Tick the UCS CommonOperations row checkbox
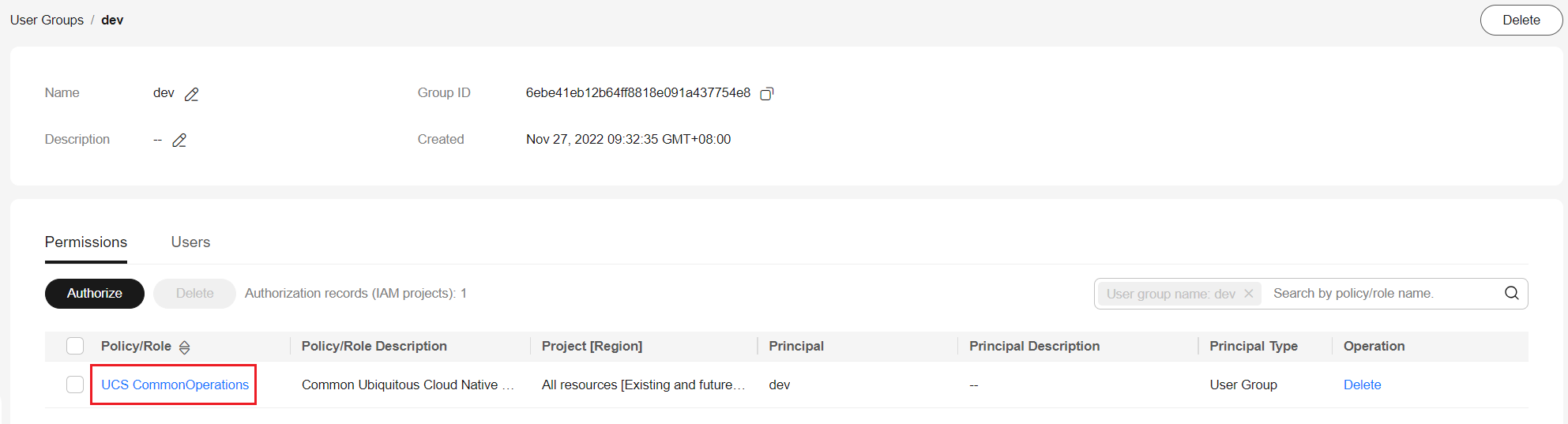1568x424 pixels. pyautogui.click(x=75, y=385)
